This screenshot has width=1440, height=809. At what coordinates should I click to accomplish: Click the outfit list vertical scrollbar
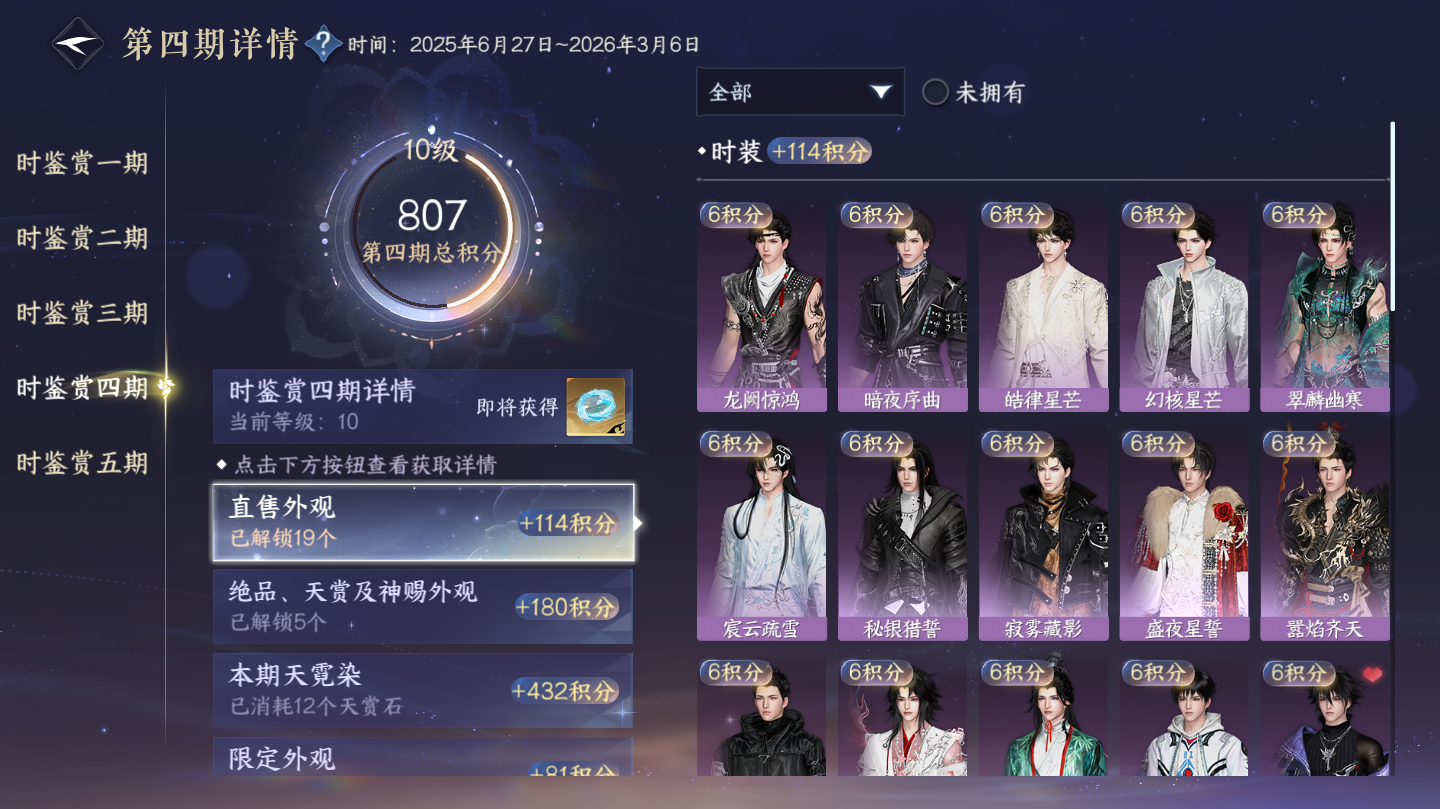point(1392,216)
